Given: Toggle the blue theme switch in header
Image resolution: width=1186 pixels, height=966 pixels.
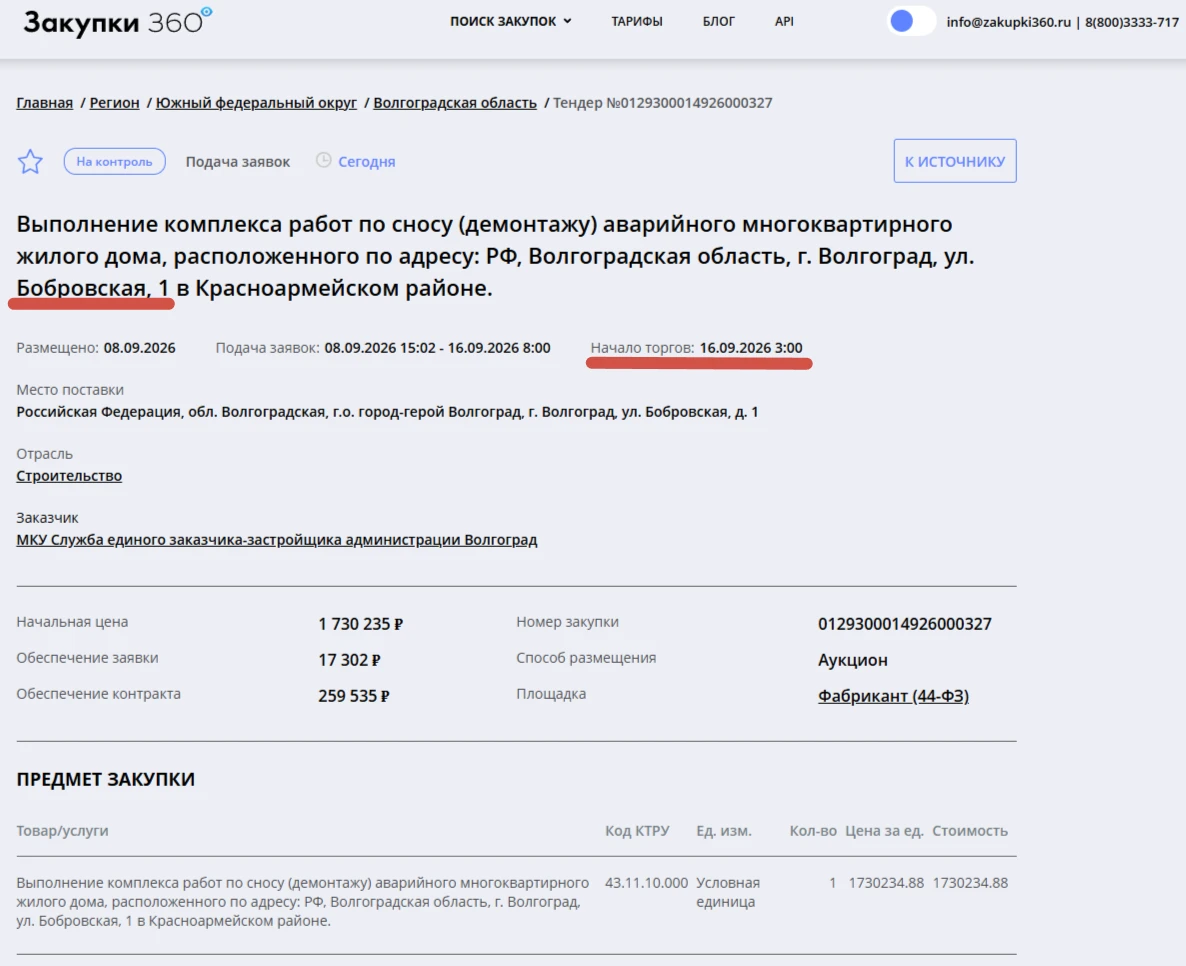Looking at the screenshot, I should pos(911,21).
